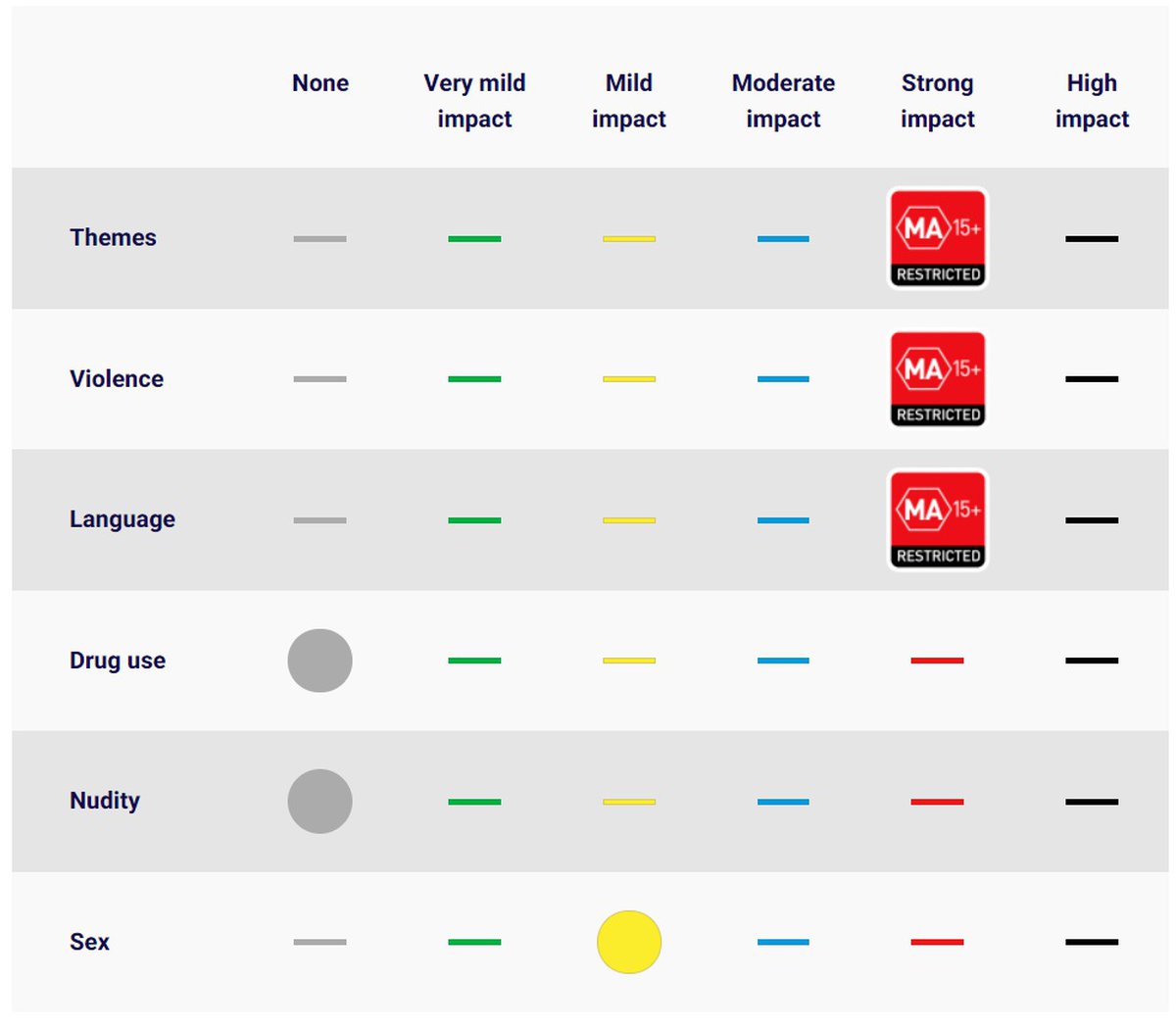Click the blue Moderate dash for Sex
This screenshot has height=1029, width=1176.
pyautogui.click(x=783, y=942)
